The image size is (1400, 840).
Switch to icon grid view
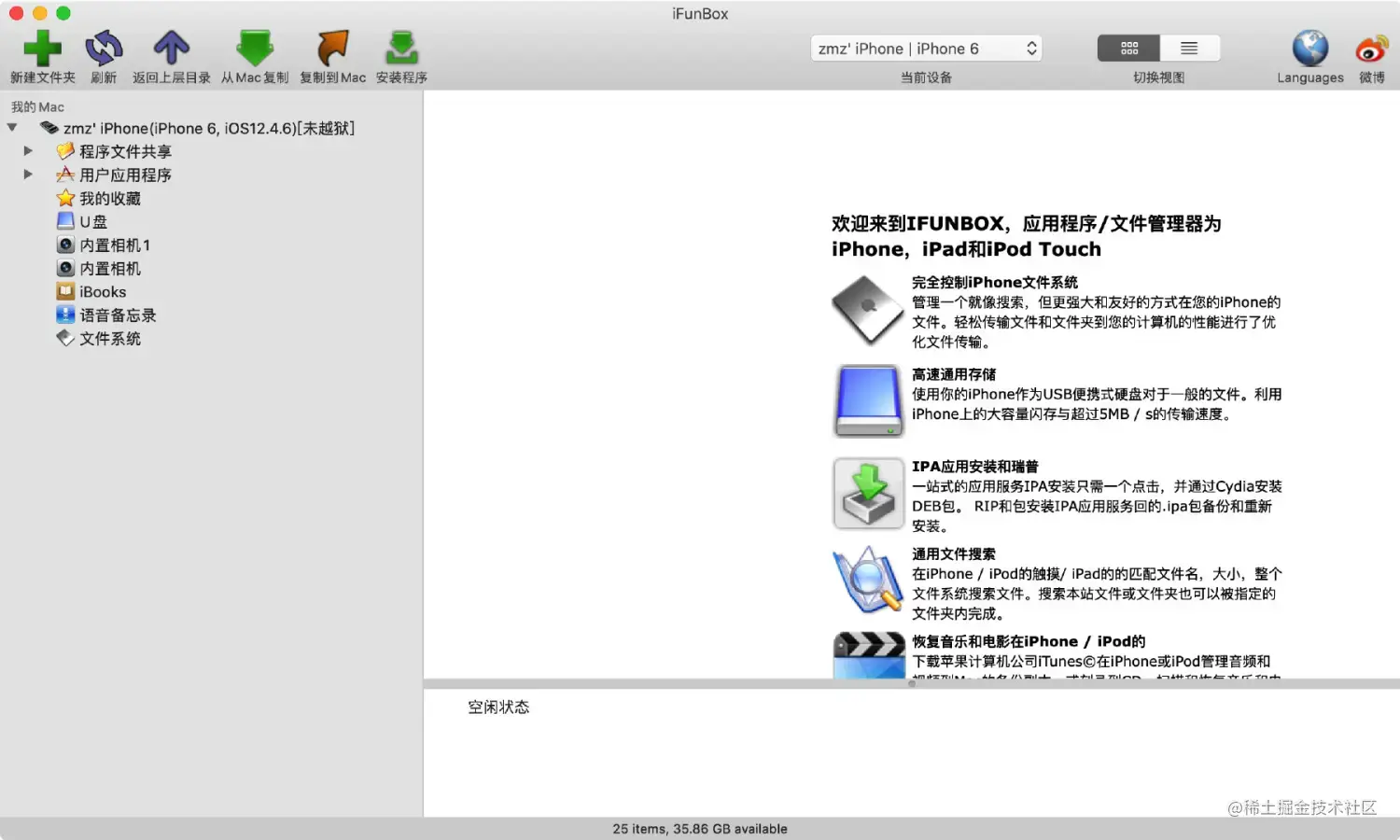click(1128, 48)
